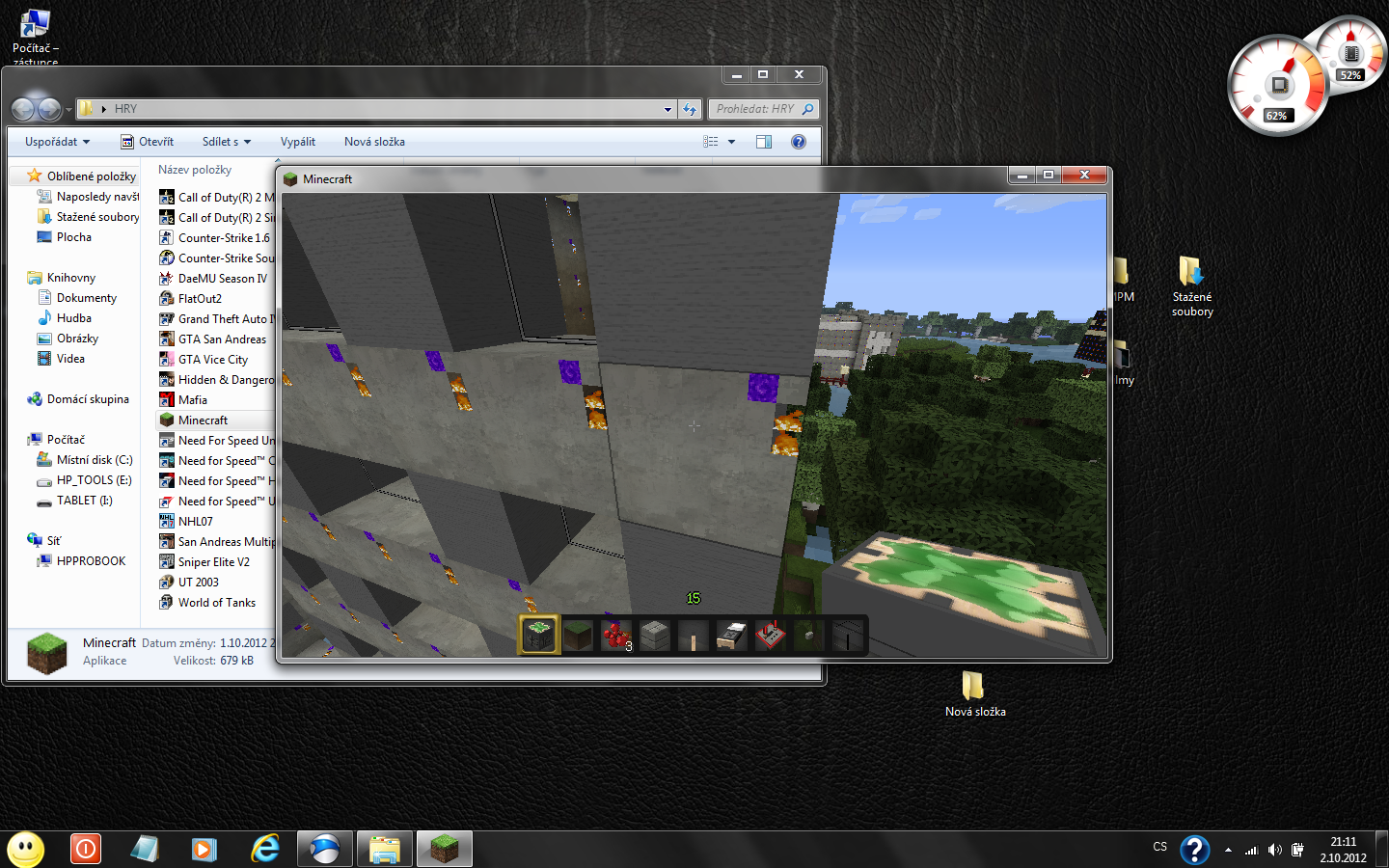1389x868 pixels.
Task: Click the Explorer view mode icon
Action: coord(712,142)
